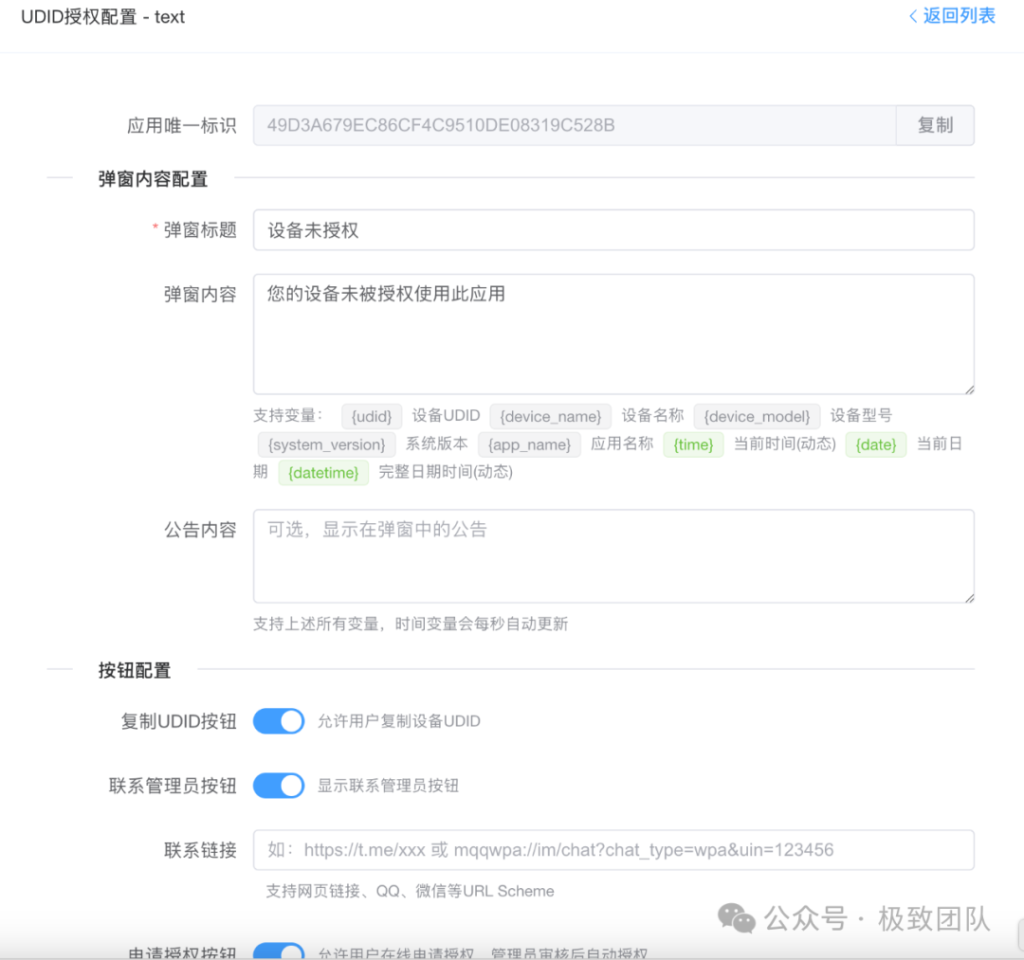Click the 复制 button to copy app identifier

935,125
